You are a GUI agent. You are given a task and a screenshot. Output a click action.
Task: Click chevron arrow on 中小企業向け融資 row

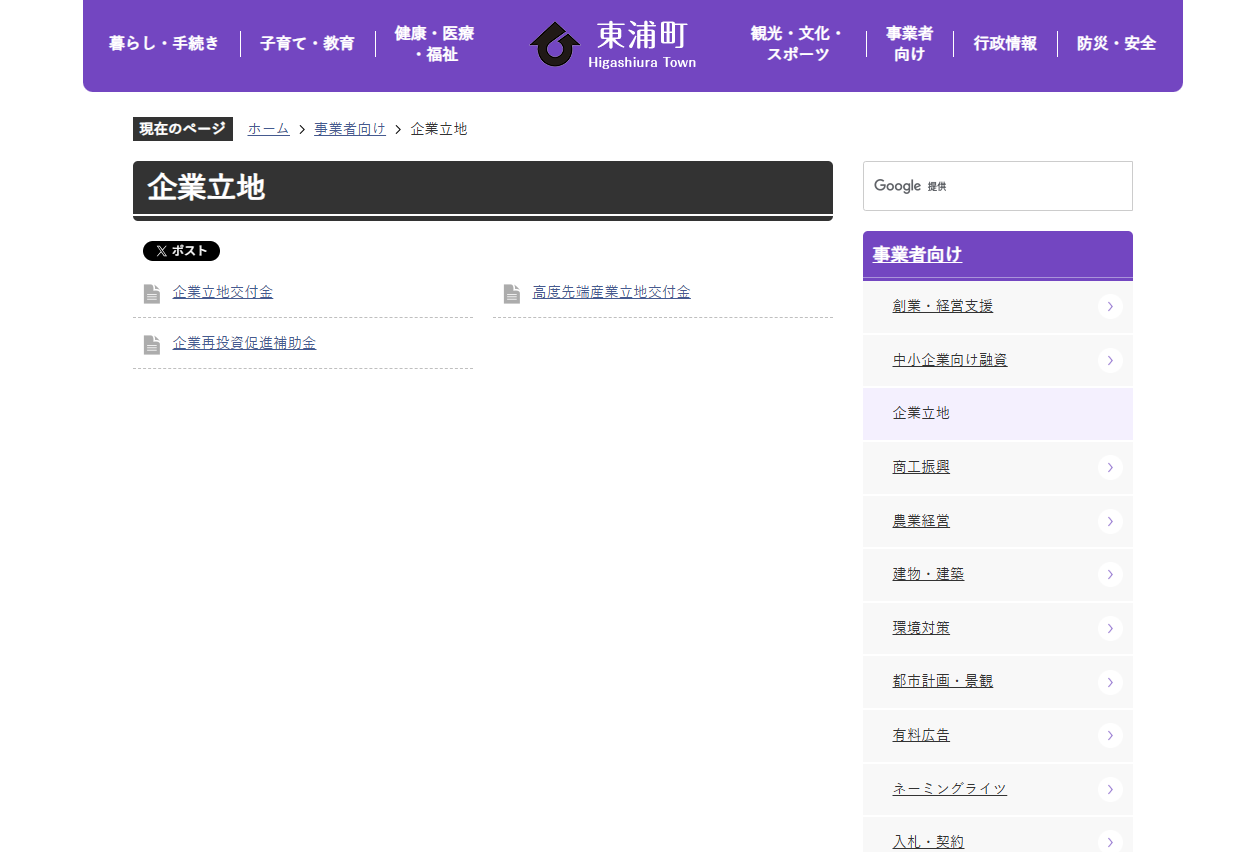click(x=1110, y=361)
